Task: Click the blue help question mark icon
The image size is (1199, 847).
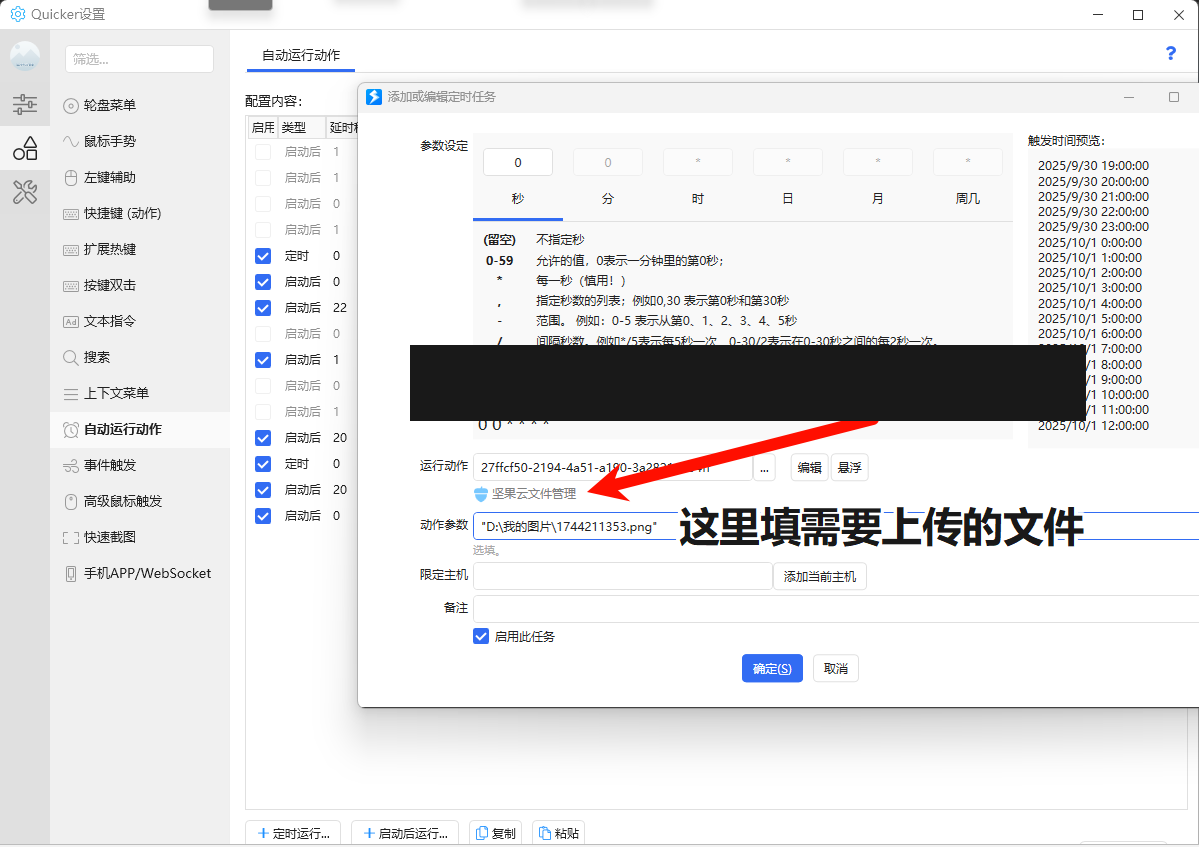Action: tap(1171, 54)
